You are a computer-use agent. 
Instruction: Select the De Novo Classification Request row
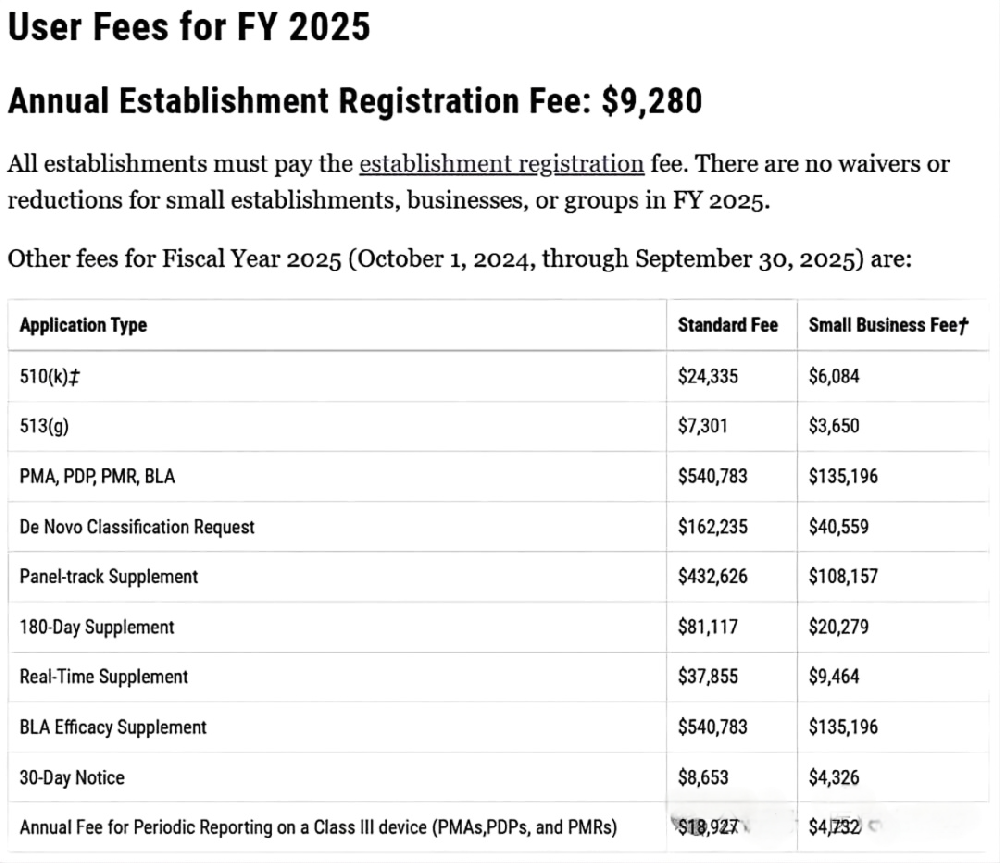tap(137, 526)
